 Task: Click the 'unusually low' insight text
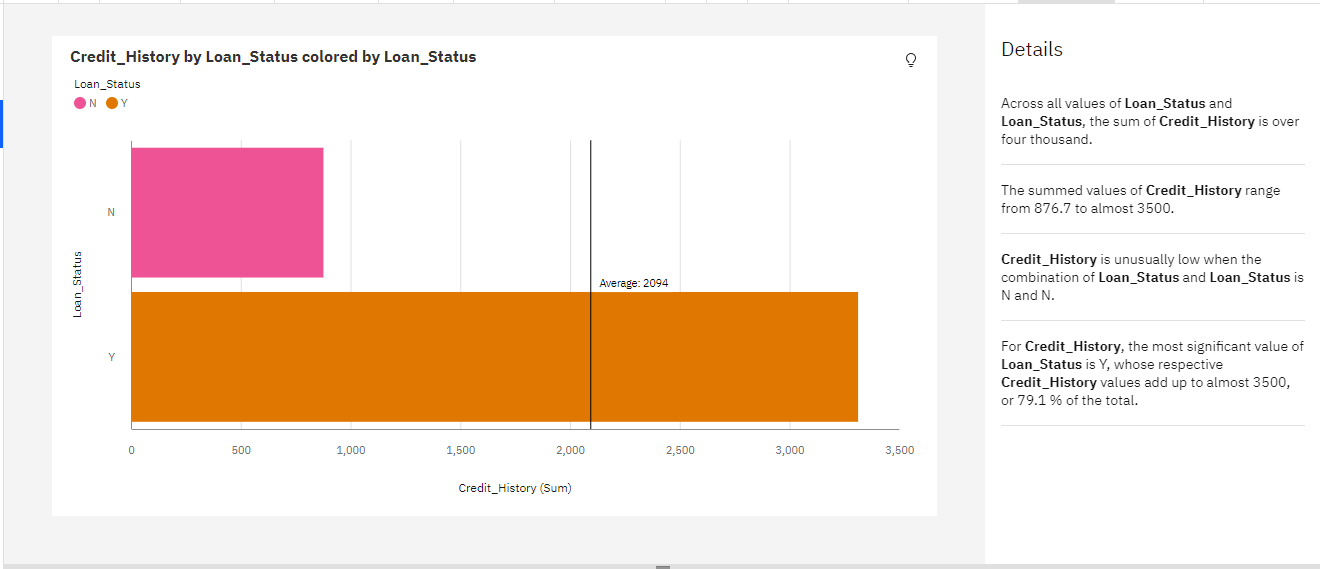pyautogui.click(x=1152, y=277)
